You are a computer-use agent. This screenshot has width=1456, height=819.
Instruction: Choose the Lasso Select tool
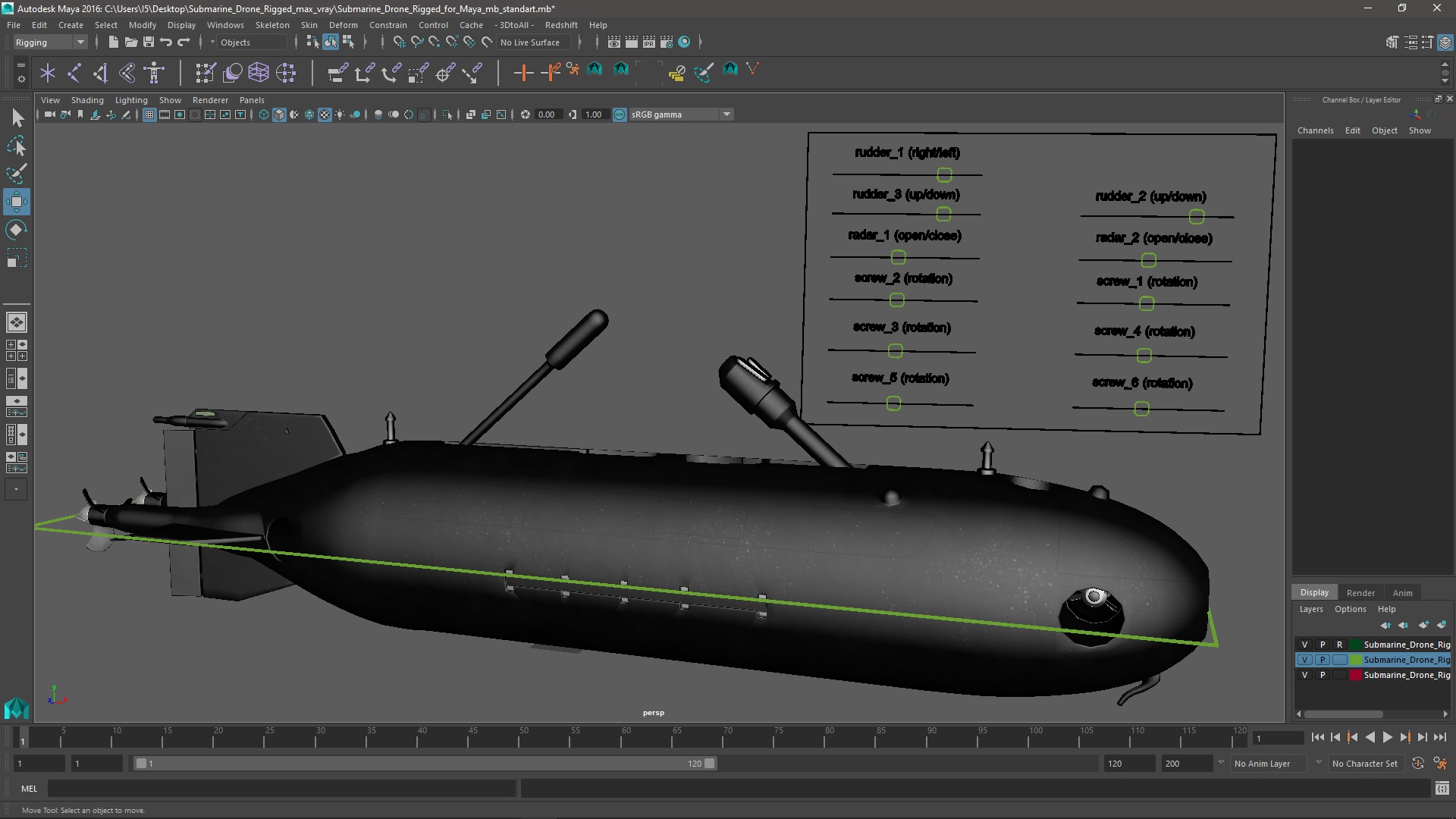click(x=16, y=146)
